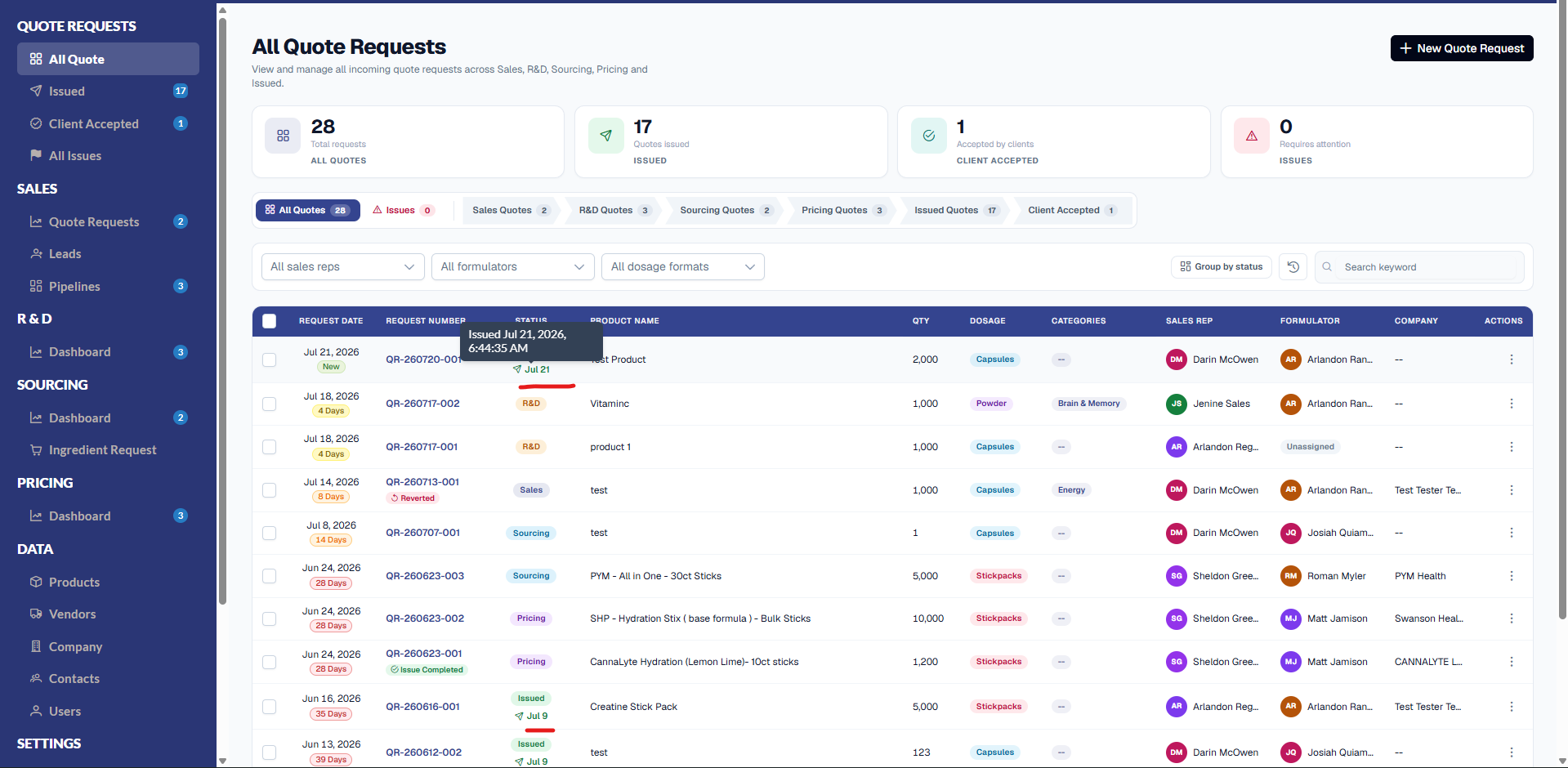Click the Contacts people icon in sidebar
The height and width of the screenshot is (768, 1568).
(x=36, y=678)
